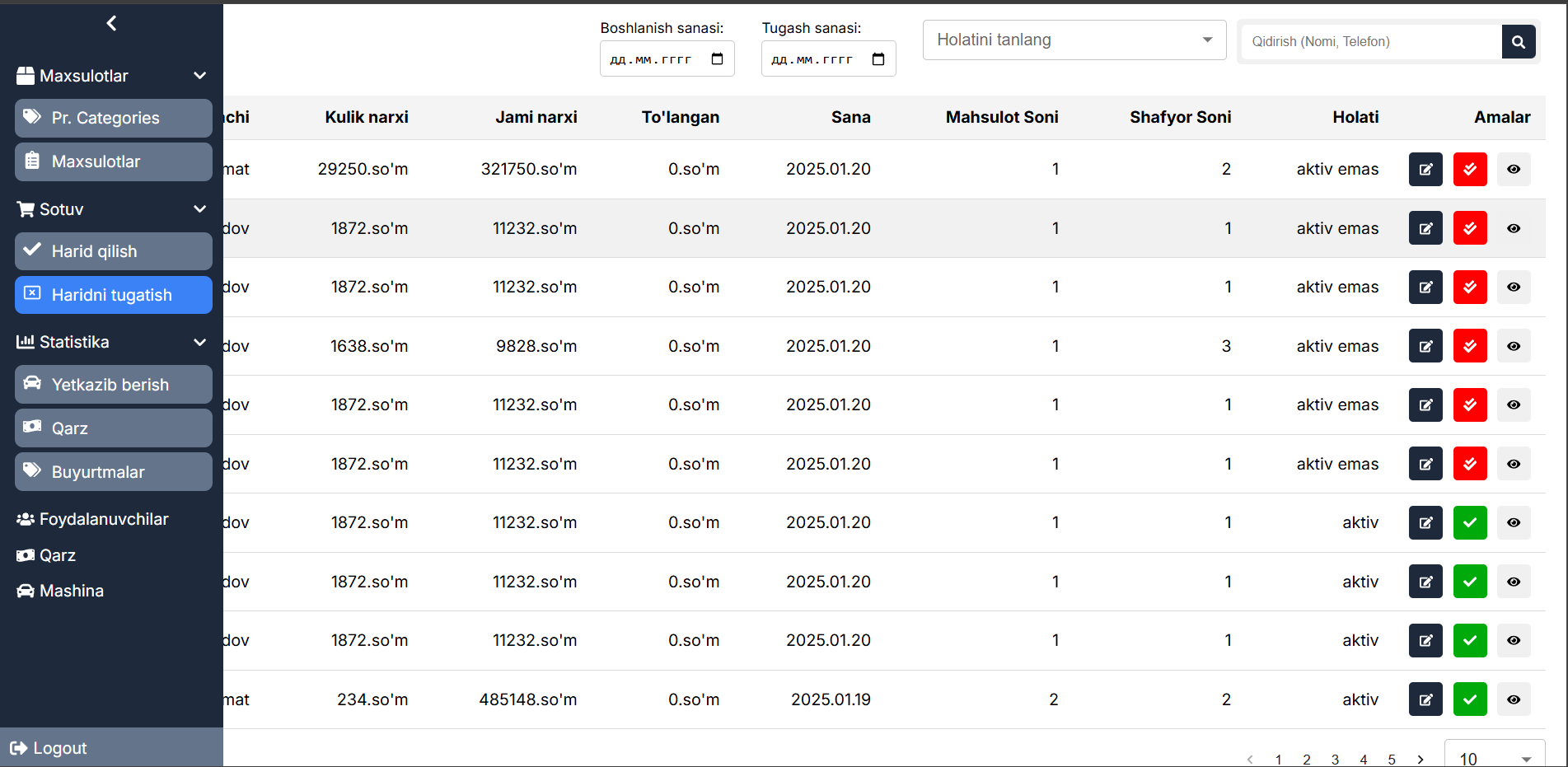The image size is (1568, 767).
Task: Open Harid qilish menu item
Action: pyautogui.click(x=114, y=251)
